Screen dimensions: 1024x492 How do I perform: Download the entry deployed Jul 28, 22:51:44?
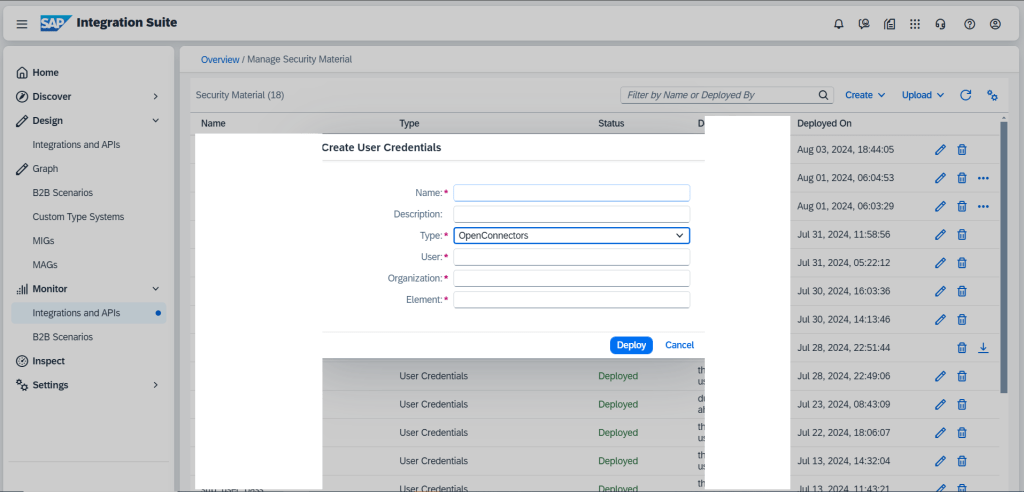tap(983, 348)
